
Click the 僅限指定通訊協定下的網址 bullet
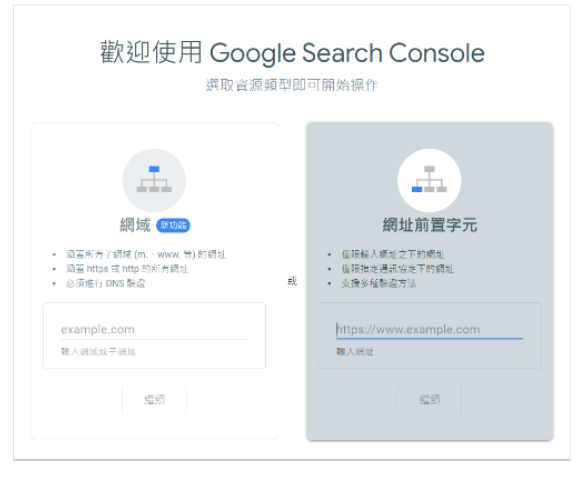tap(398, 269)
